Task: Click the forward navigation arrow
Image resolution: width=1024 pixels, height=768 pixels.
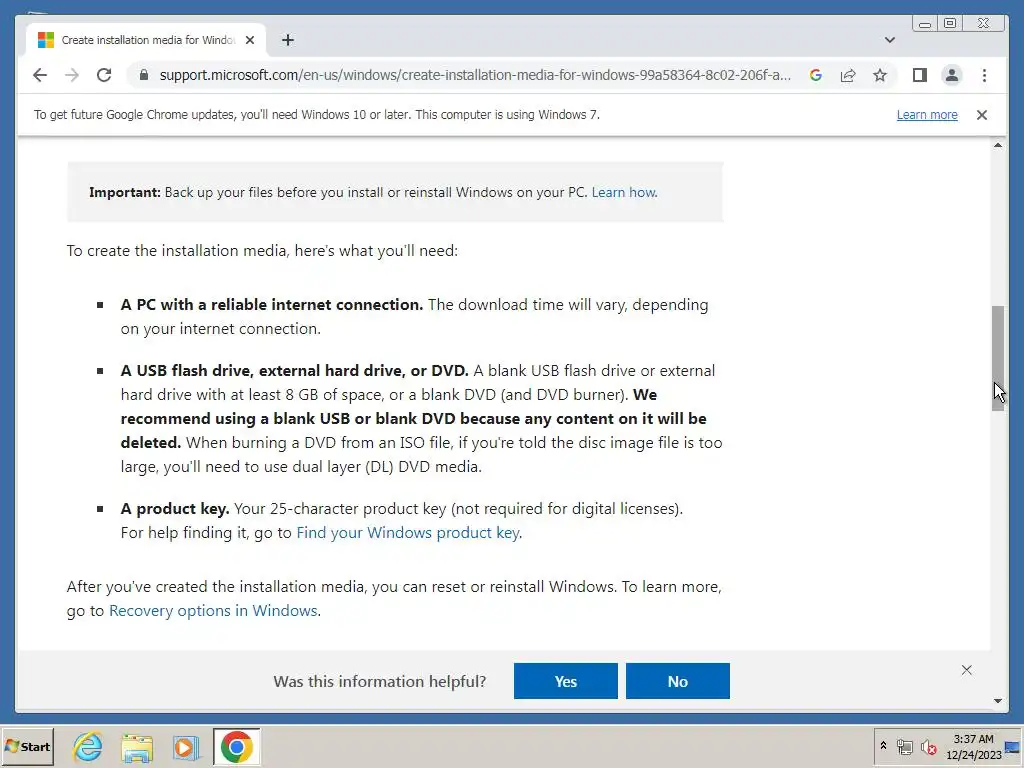Action: 72,75
